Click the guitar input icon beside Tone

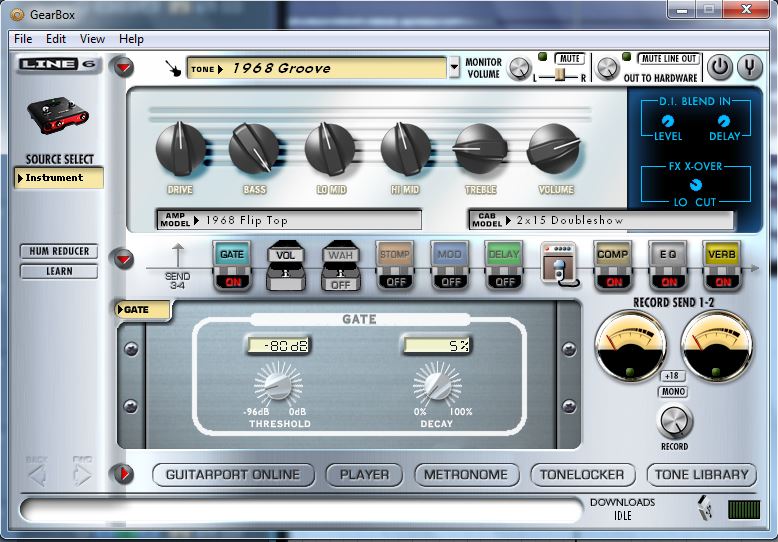[173, 68]
